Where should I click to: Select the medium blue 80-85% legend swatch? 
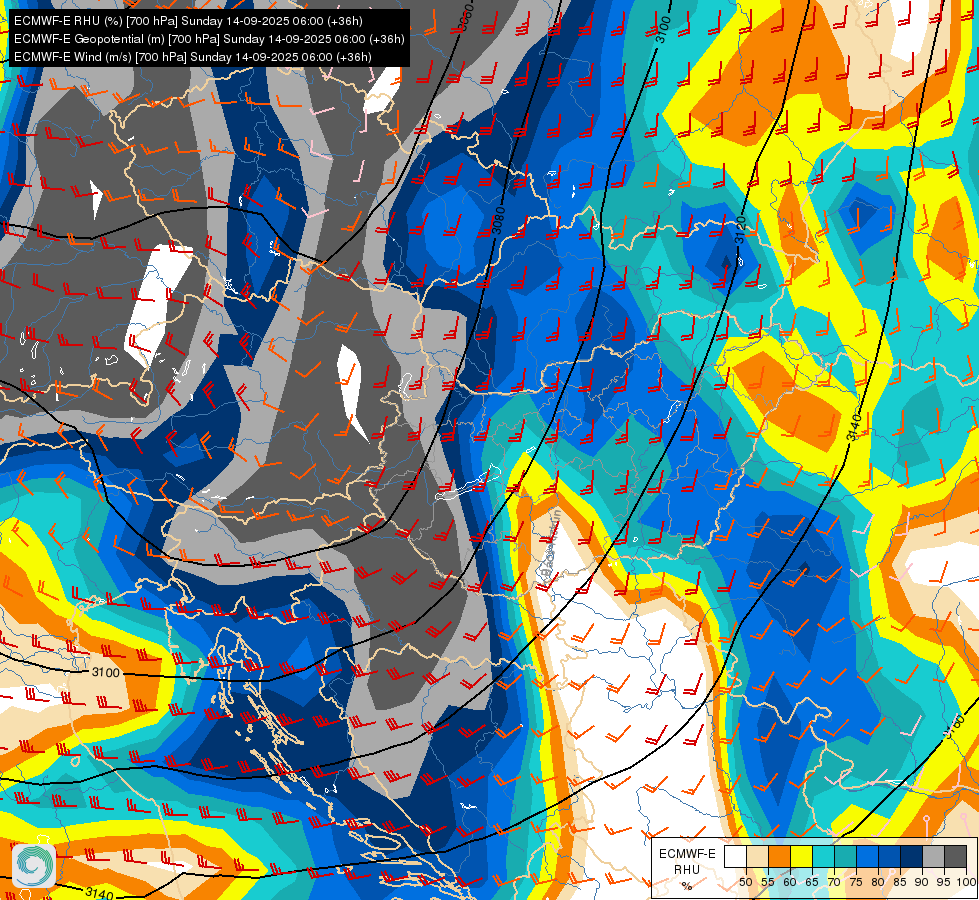(x=889, y=856)
